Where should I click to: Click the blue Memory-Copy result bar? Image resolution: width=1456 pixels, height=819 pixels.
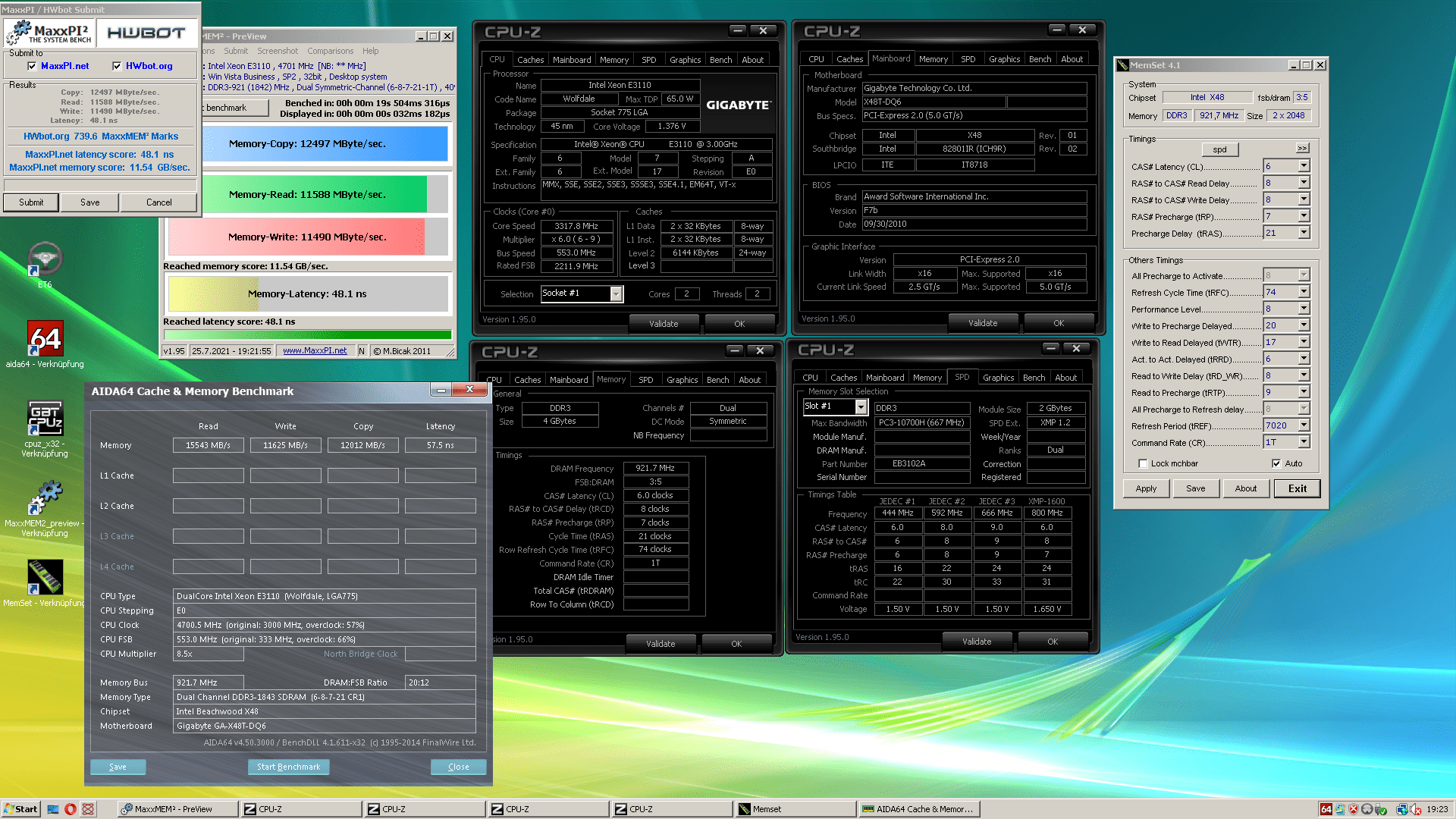[x=307, y=143]
